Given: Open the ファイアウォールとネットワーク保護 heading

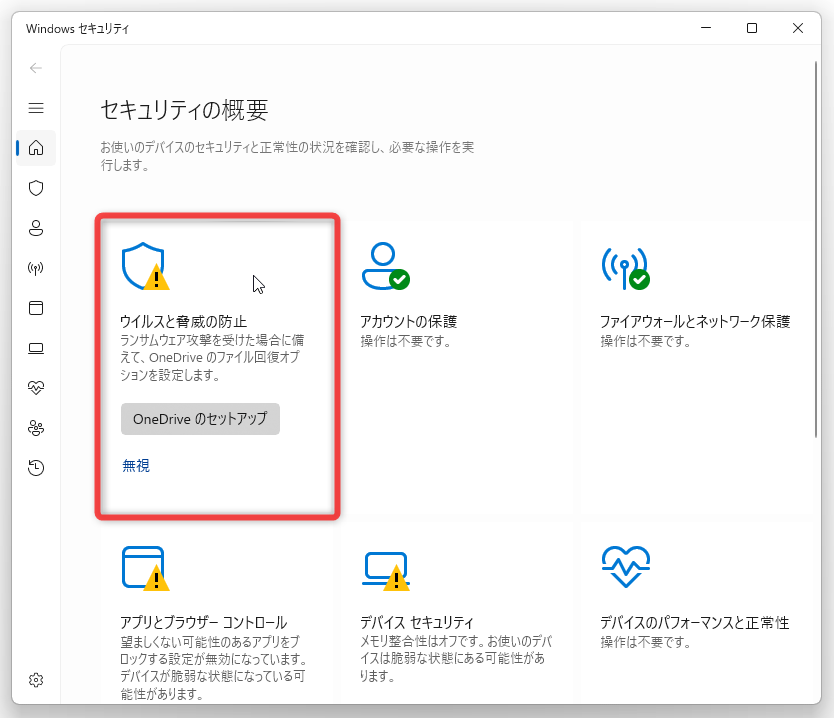Looking at the screenshot, I should pyautogui.click(x=695, y=321).
